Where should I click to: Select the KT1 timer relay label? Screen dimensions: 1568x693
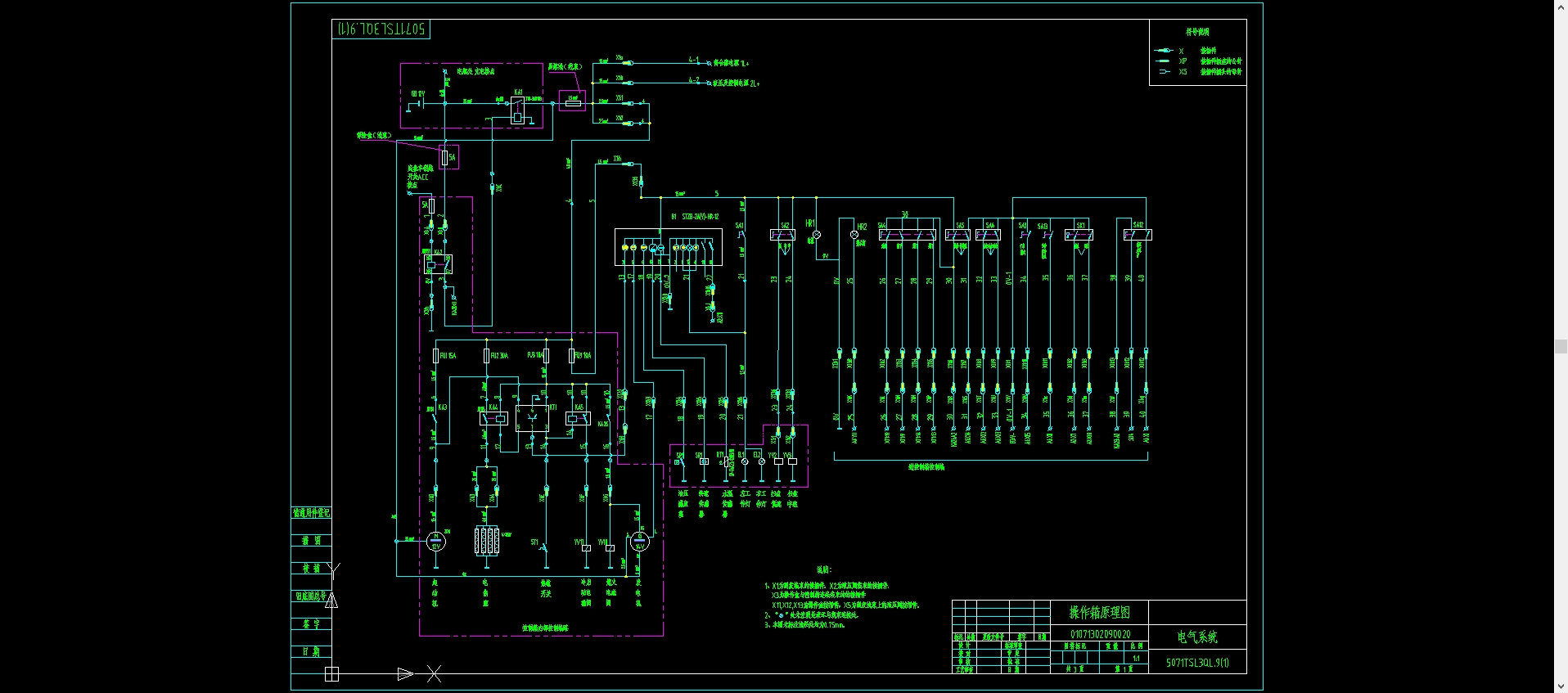coord(552,407)
